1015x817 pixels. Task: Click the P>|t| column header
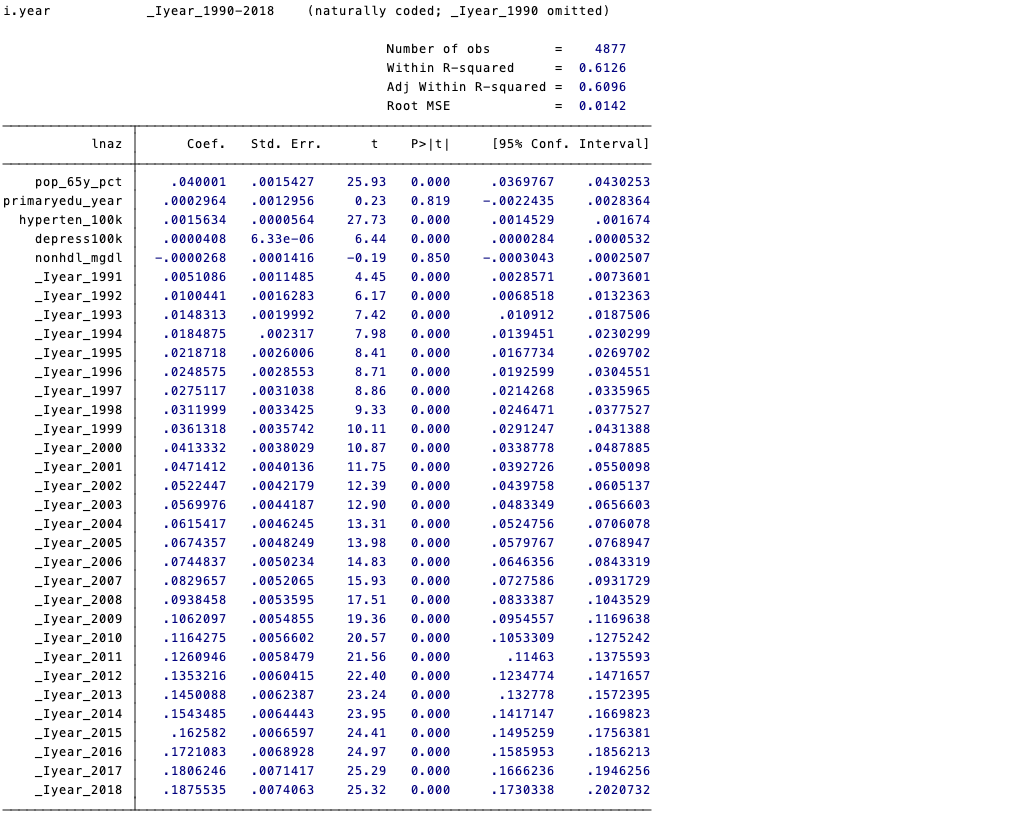(430, 144)
